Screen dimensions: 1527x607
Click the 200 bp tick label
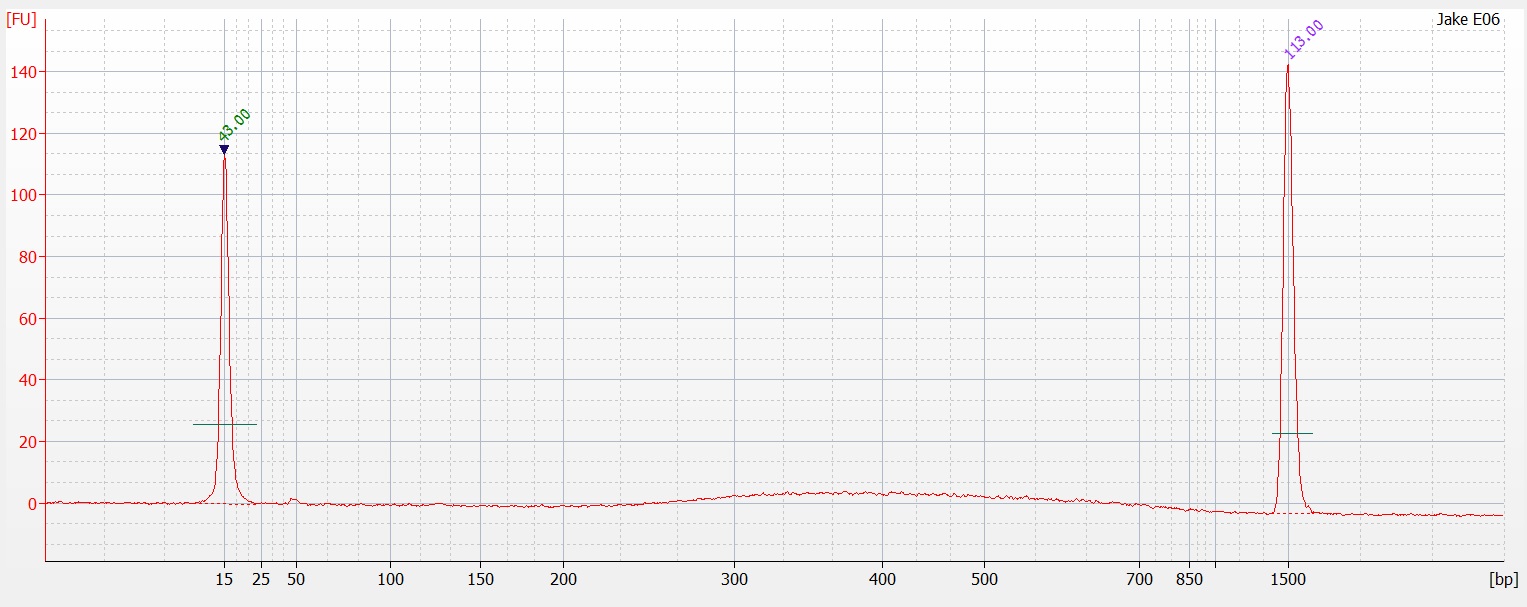[x=563, y=578]
